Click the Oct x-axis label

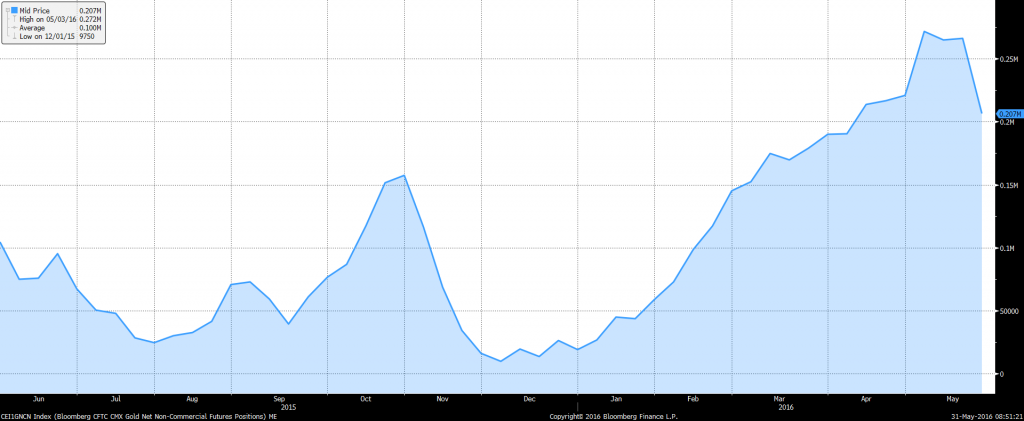click(x=366, y=398)
